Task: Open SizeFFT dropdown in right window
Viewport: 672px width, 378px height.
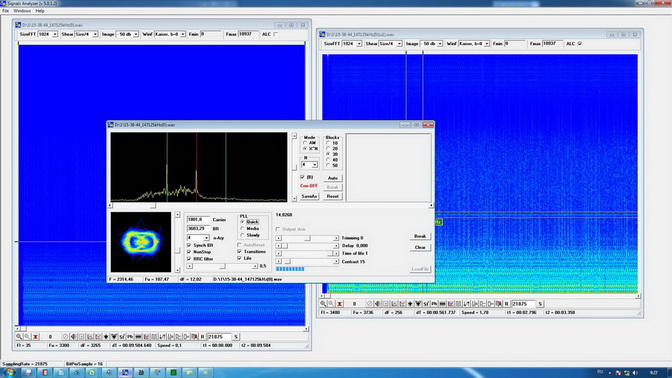Action: pos(359,44)
